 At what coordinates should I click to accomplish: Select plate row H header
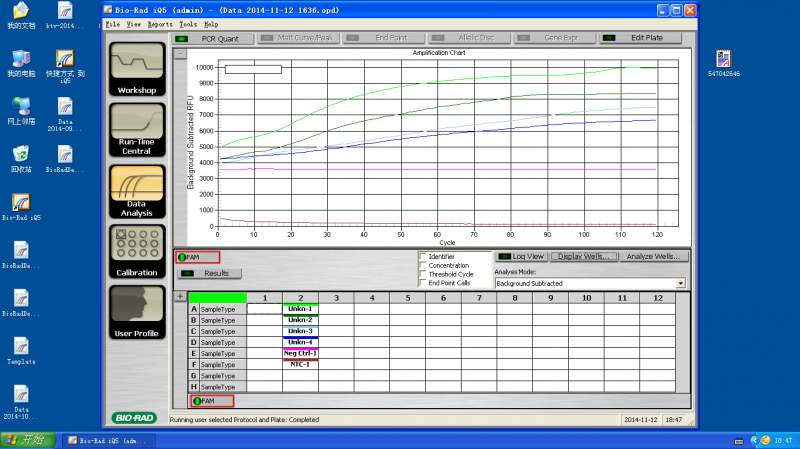click(x=193, y=387)
